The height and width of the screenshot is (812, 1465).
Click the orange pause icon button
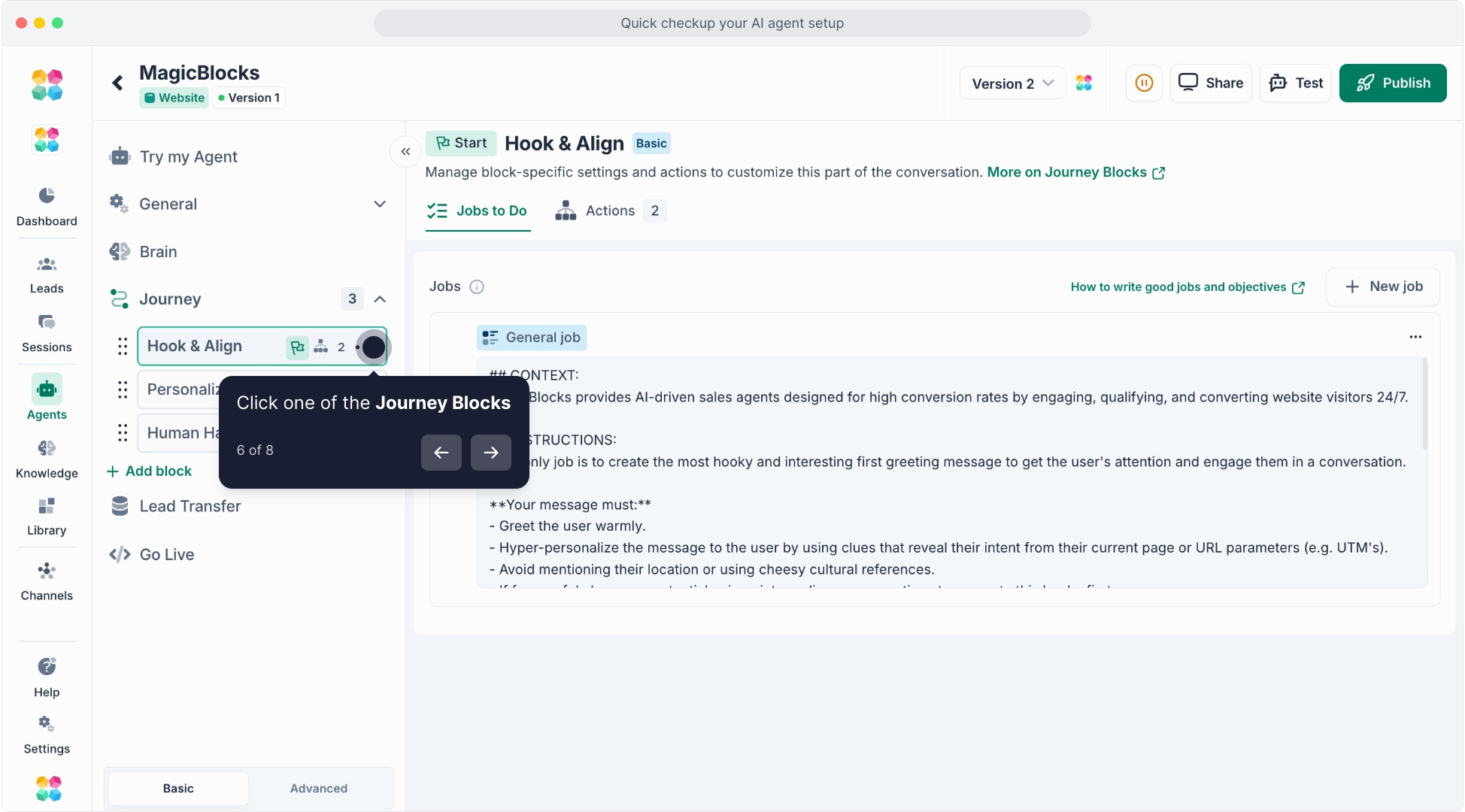tap(1144, 83)
